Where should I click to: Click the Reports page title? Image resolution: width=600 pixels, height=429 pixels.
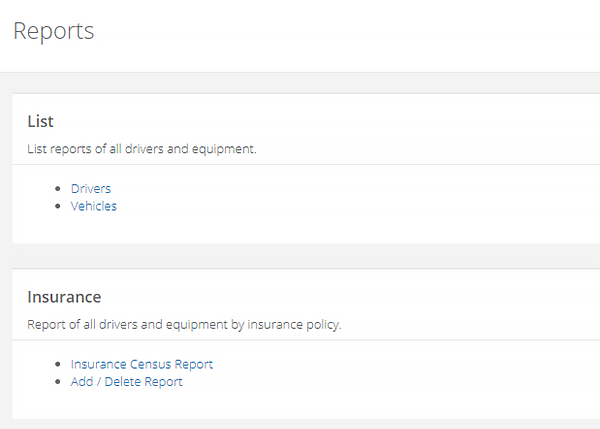tap(54, 31)
